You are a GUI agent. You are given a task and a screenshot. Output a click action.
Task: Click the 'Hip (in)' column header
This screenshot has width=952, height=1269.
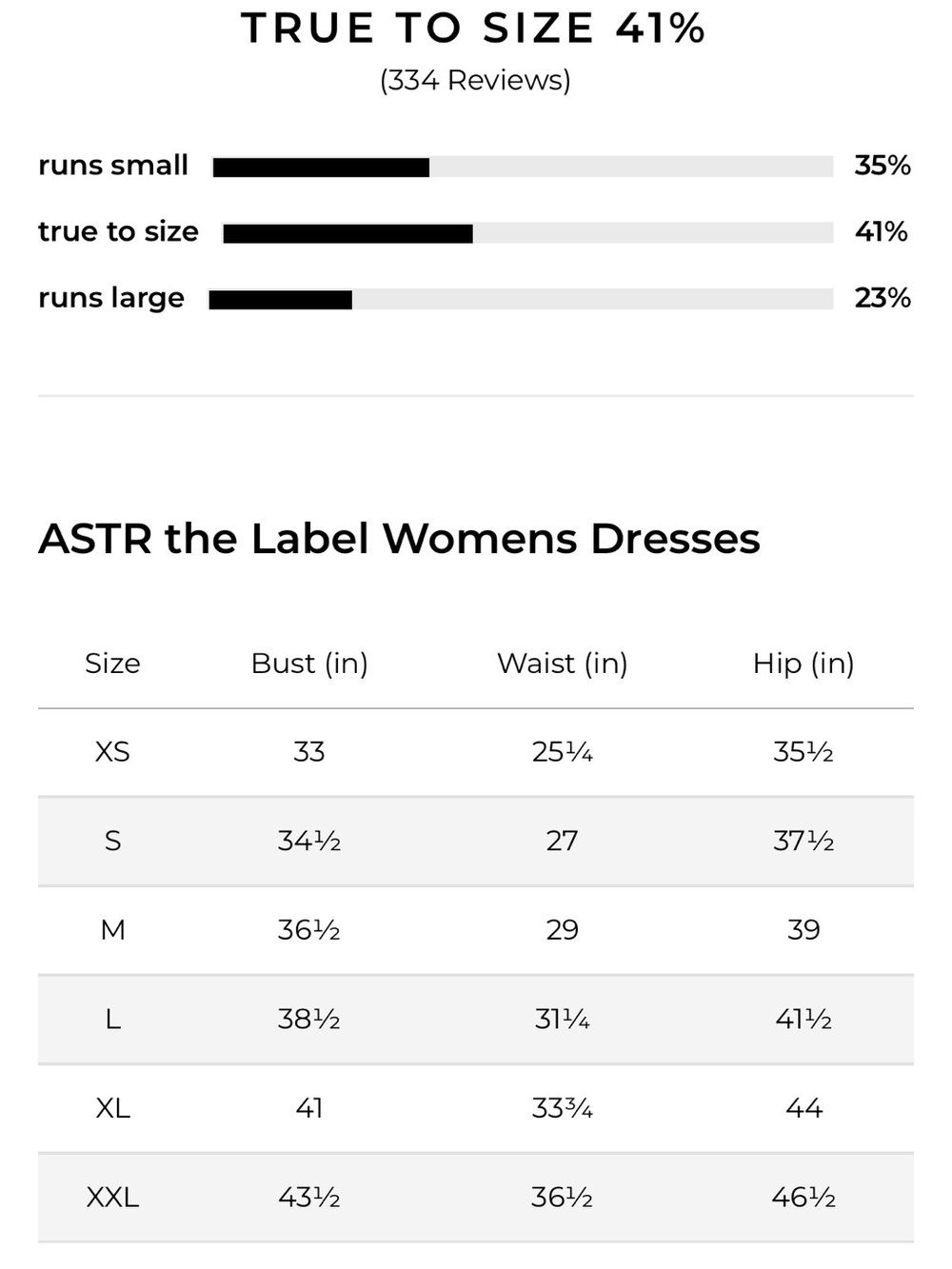coord(803,664)
